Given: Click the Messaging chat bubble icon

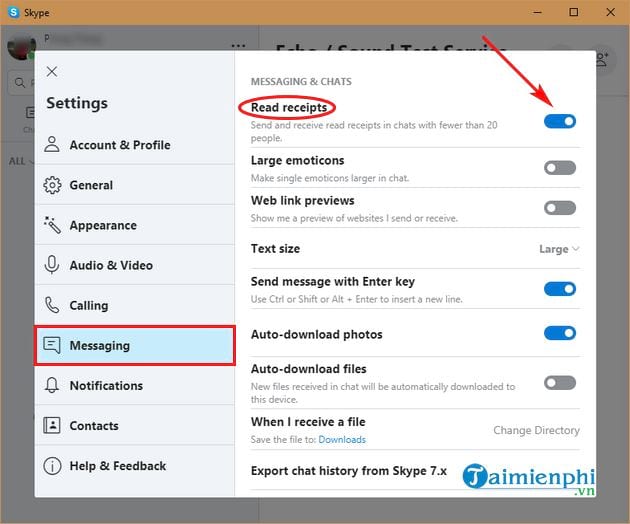Looking at the screenshot, I should 52,345.
